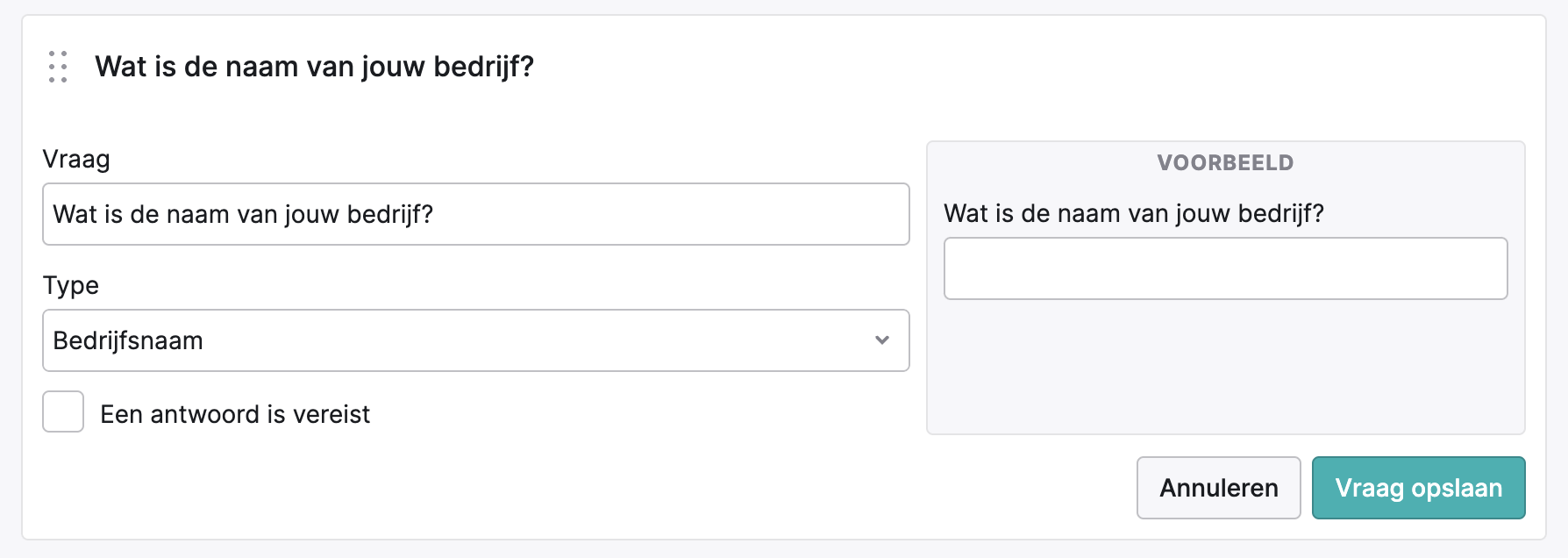
Task: Click the empty area in the preview panel
Action: click(1226, 368)
